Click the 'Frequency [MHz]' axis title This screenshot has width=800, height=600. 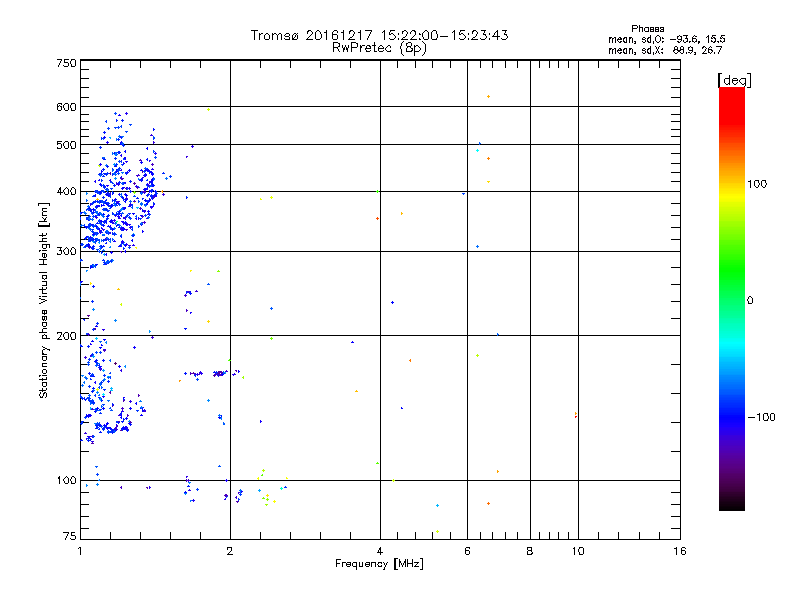379,564
